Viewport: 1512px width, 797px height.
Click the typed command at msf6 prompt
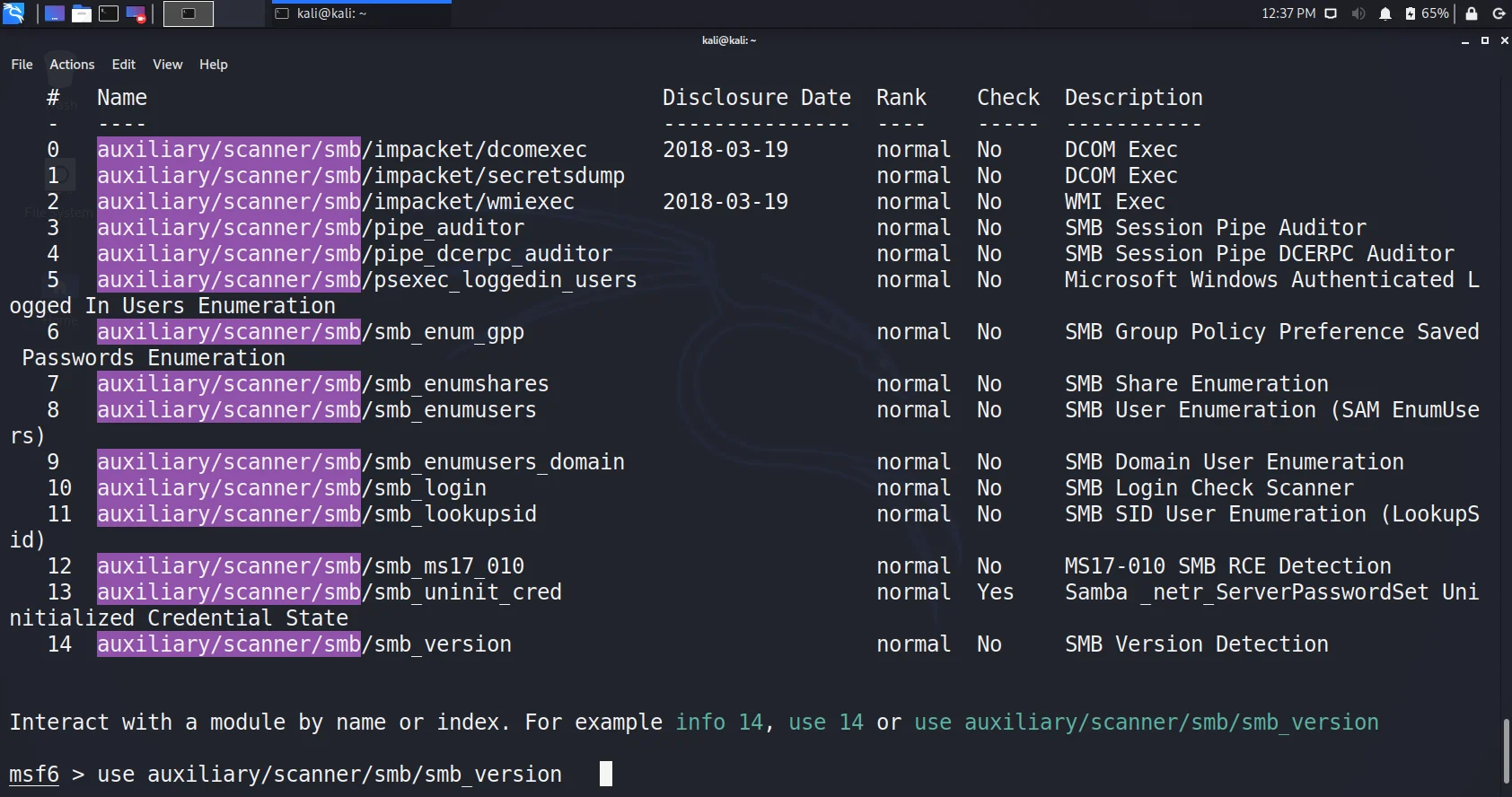pos(330,775)
